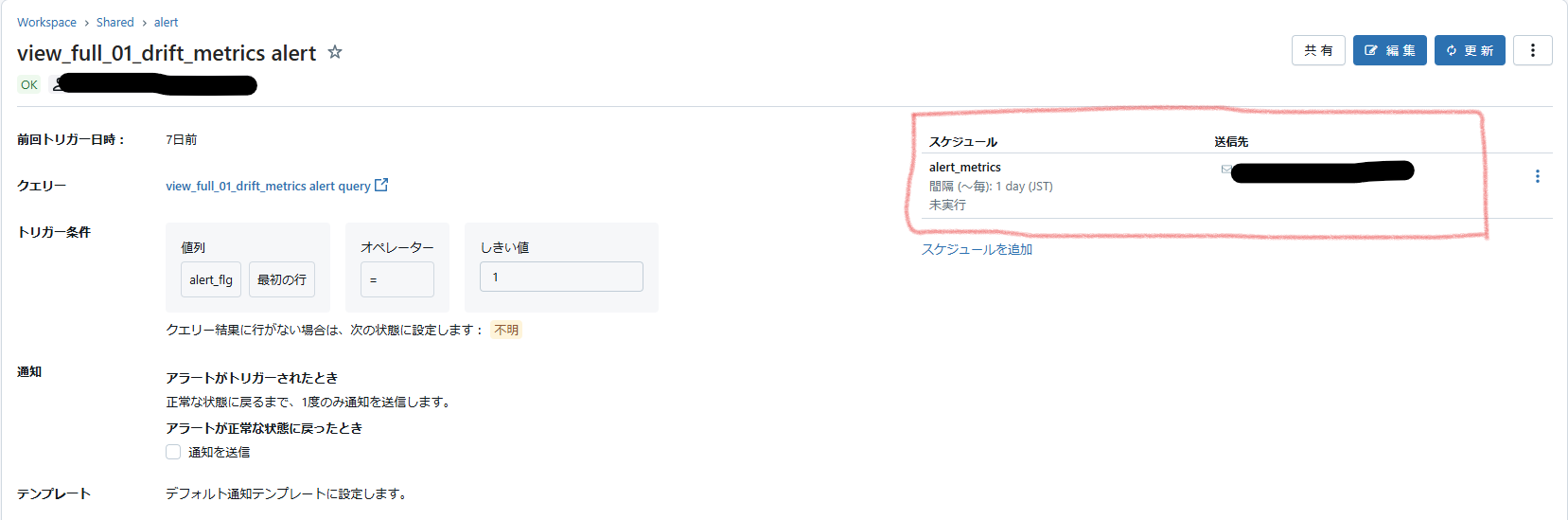The image size is (1568, 520).
Task: Click the 未実行 schedule status text
Action: point(947,205)
